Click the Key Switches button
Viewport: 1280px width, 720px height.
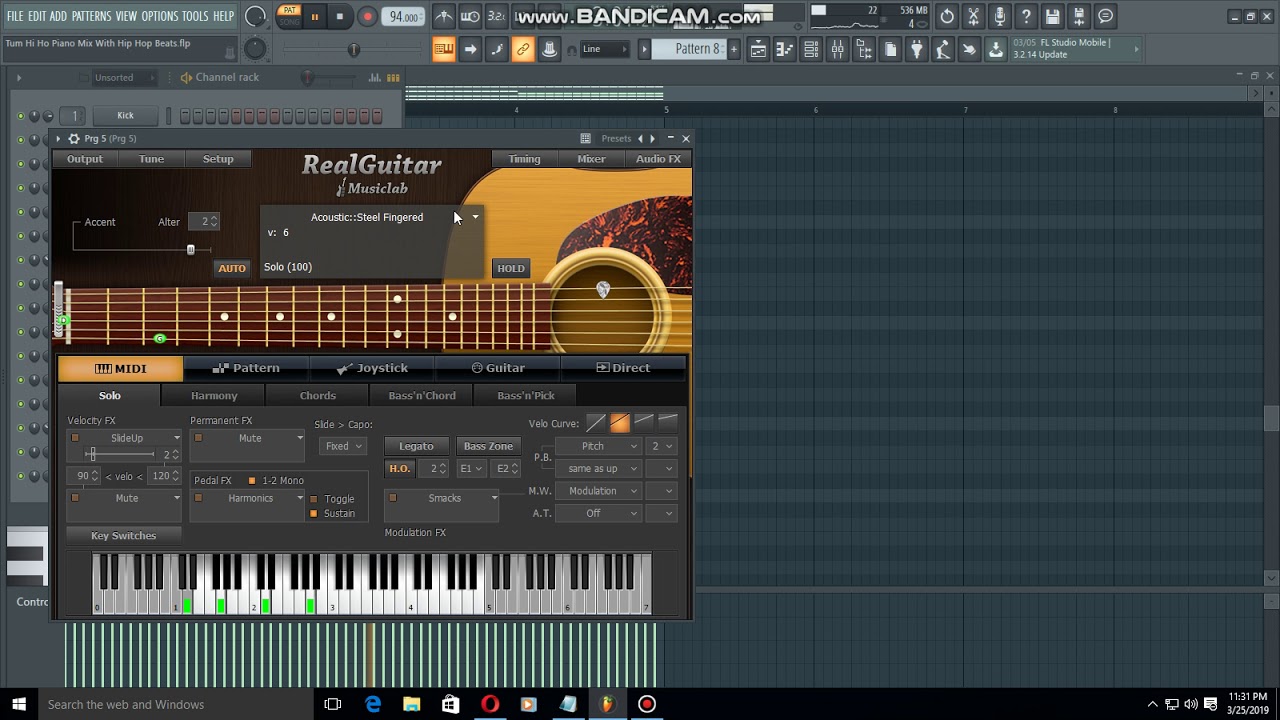(x=124, y=536)
